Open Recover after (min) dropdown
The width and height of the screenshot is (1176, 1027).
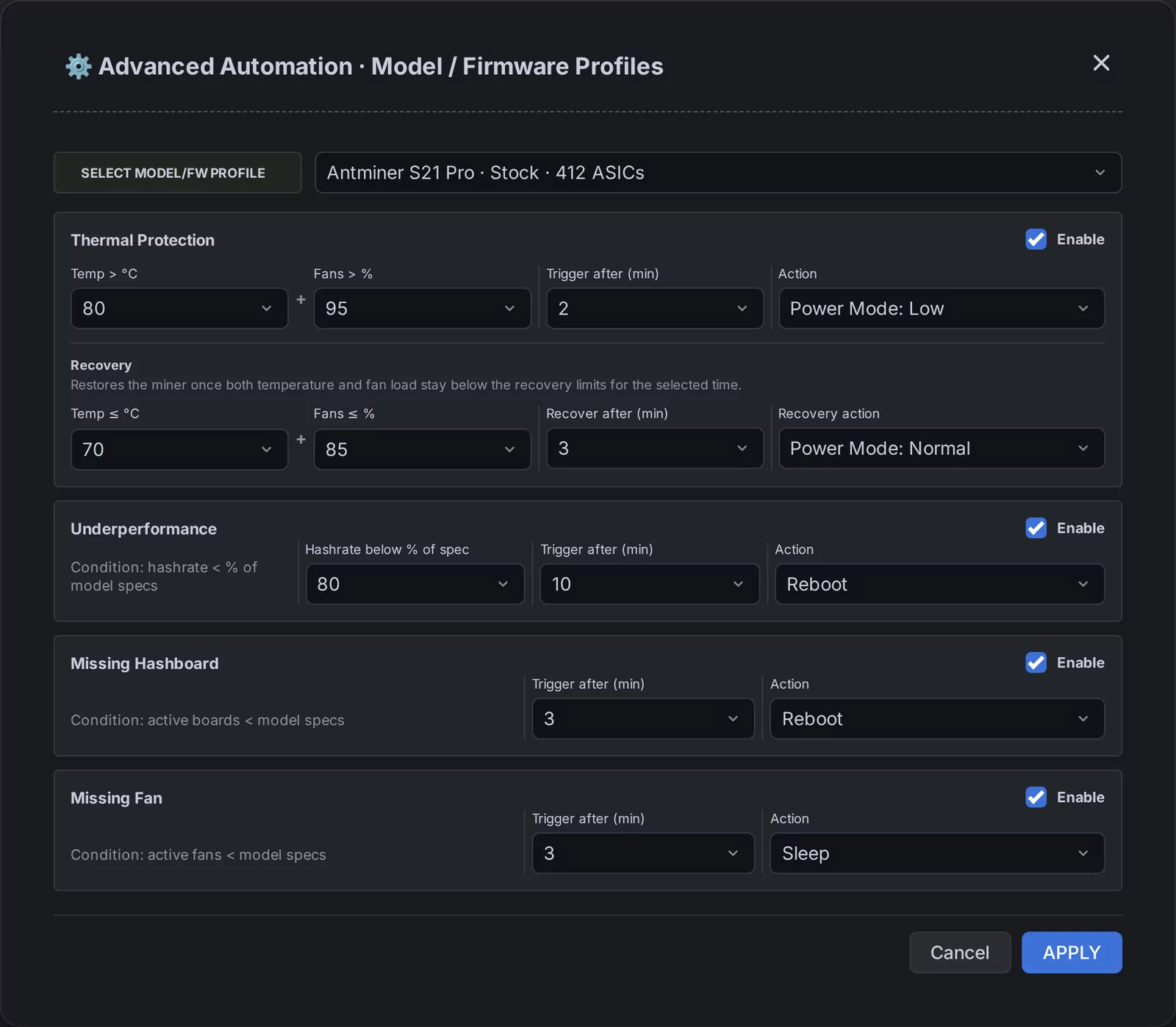(x=655, y=448)
